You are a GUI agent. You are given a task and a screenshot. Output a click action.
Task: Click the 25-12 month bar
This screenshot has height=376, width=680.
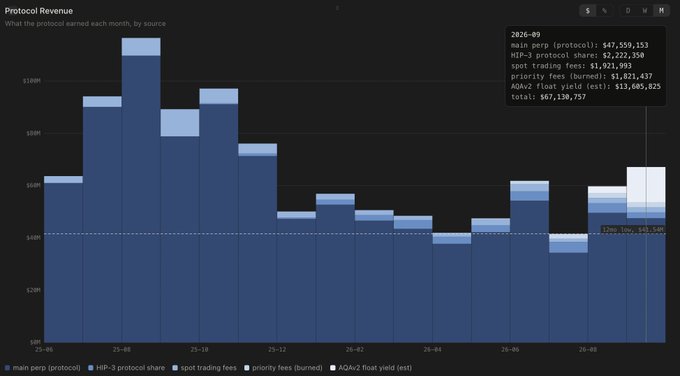[x=296, y=277]
